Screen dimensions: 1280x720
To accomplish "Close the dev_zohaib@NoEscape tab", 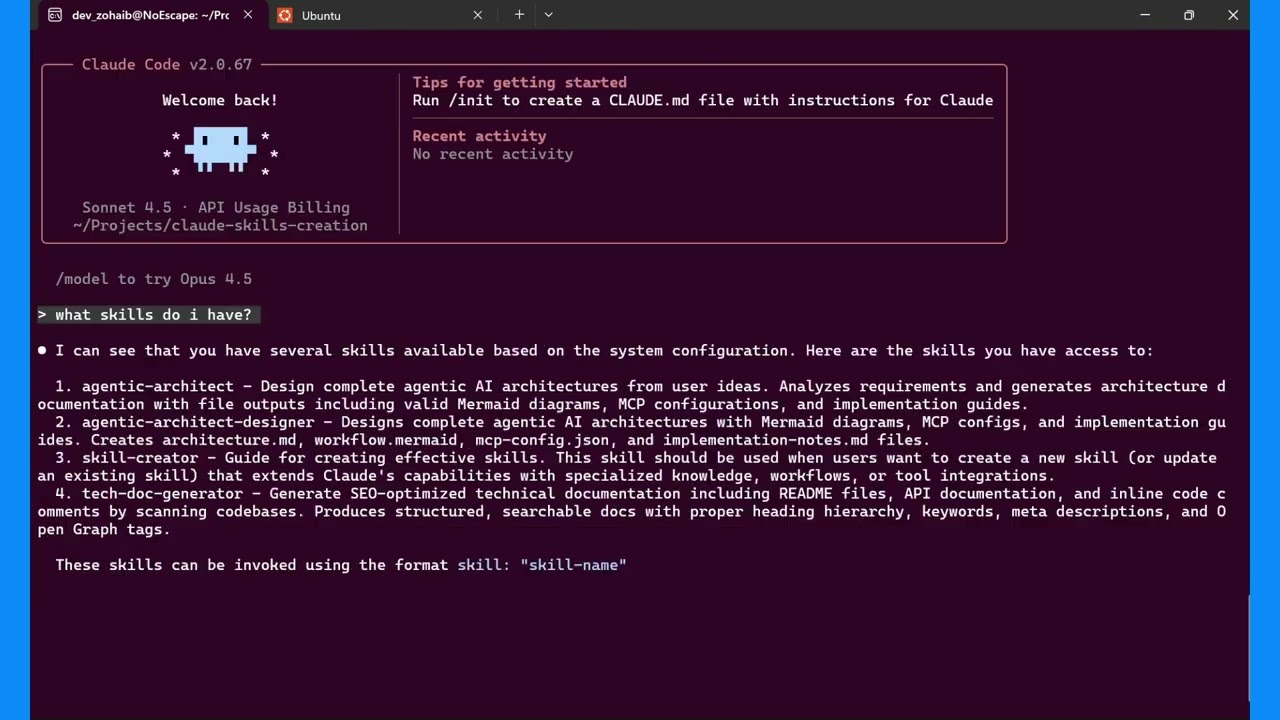I will (248, 15).
